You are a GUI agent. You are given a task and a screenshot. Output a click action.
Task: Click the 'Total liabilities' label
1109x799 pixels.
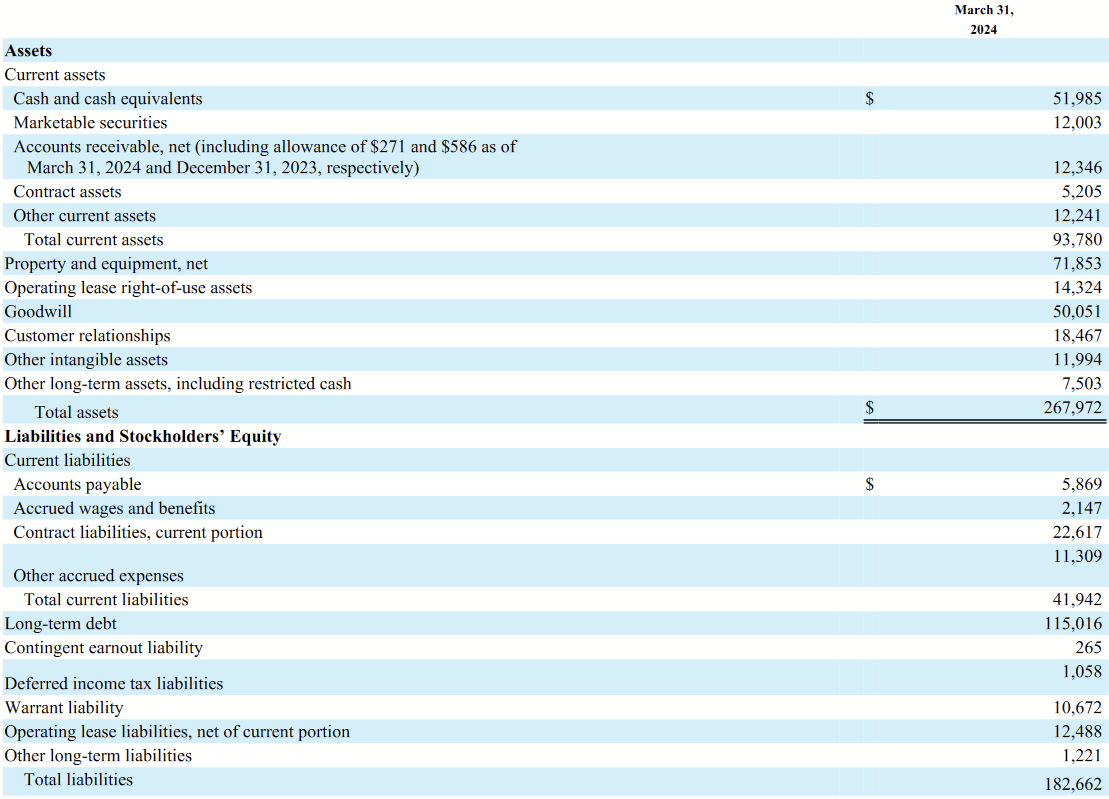79,780
